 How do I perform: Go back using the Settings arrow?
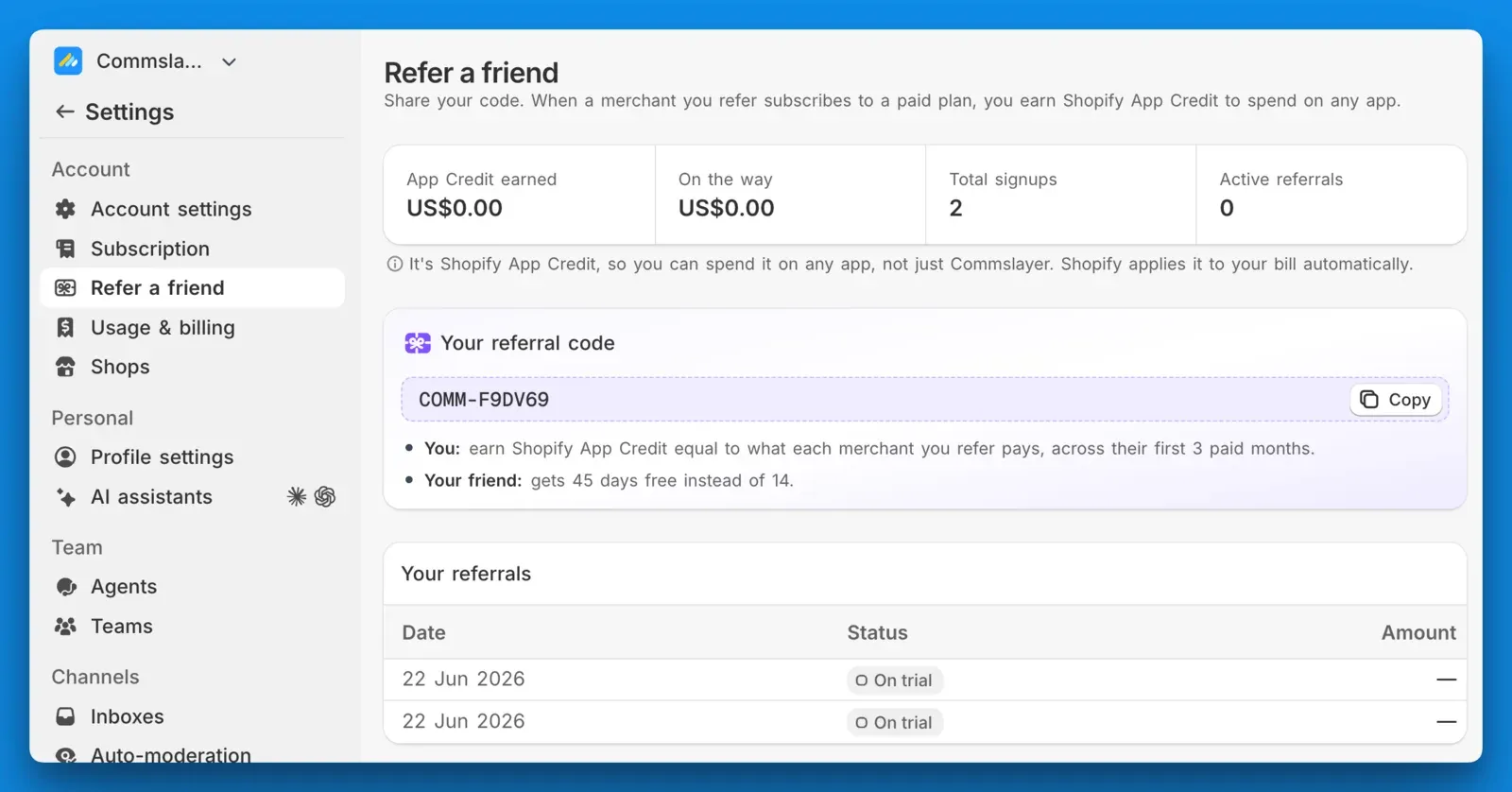click(x=64, y=112)
